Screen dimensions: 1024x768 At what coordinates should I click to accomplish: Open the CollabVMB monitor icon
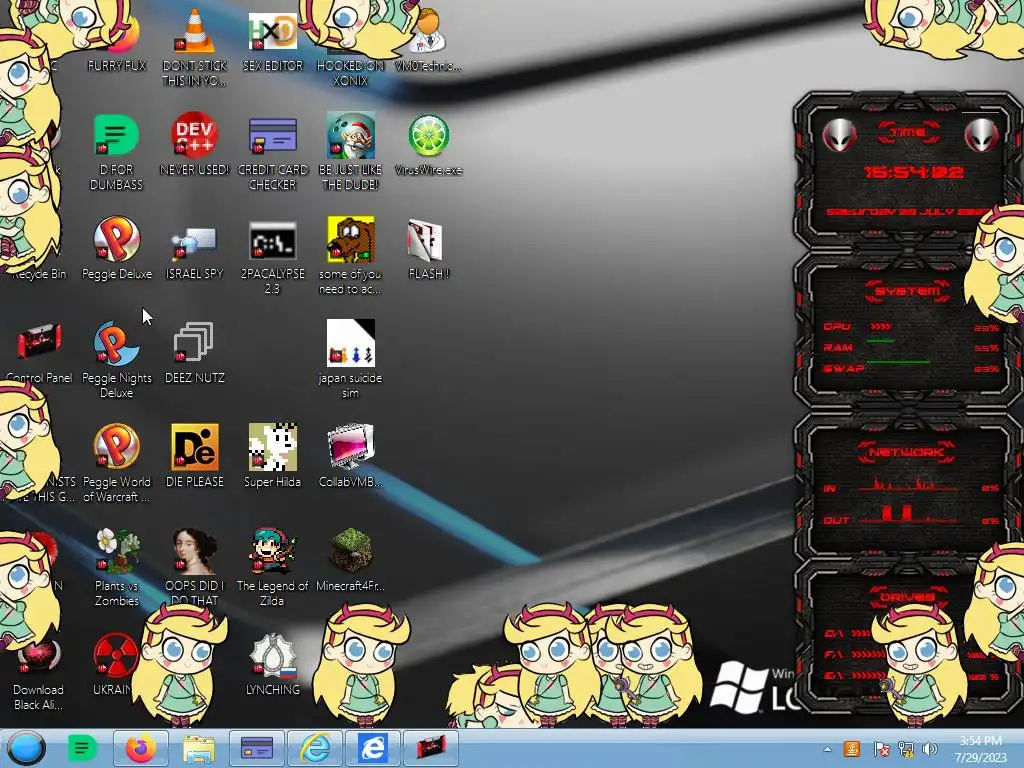coord(351,447)
